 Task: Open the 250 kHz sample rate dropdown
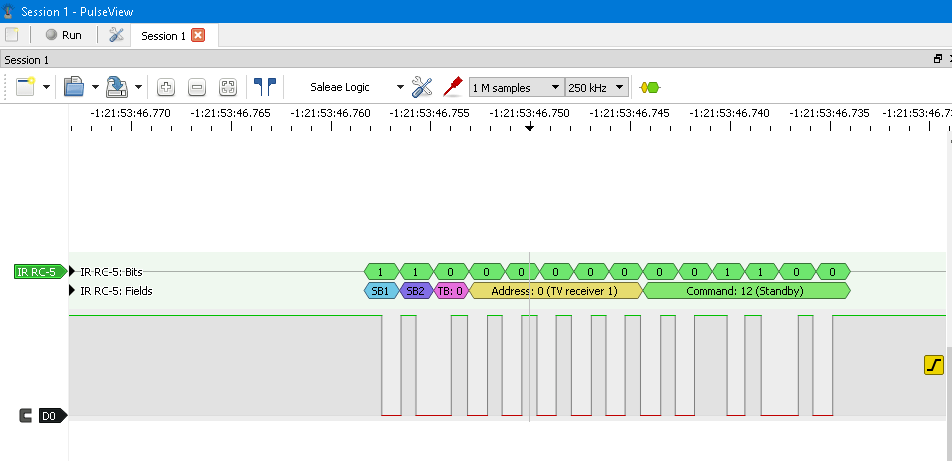[596, 88]
